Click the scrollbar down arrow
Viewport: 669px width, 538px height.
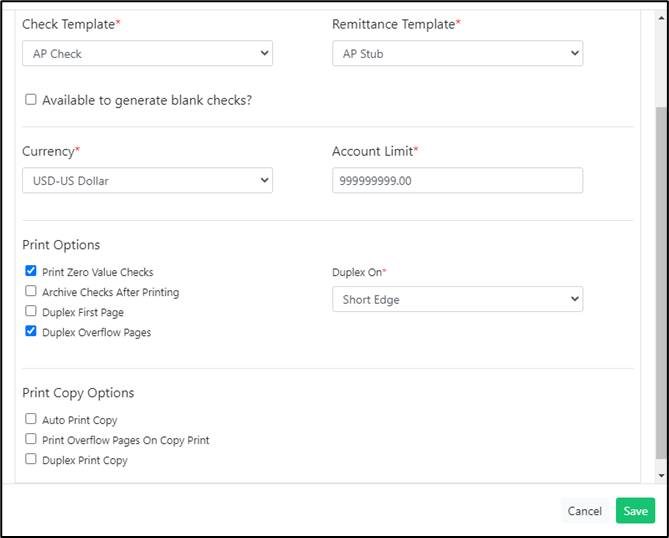661,476
